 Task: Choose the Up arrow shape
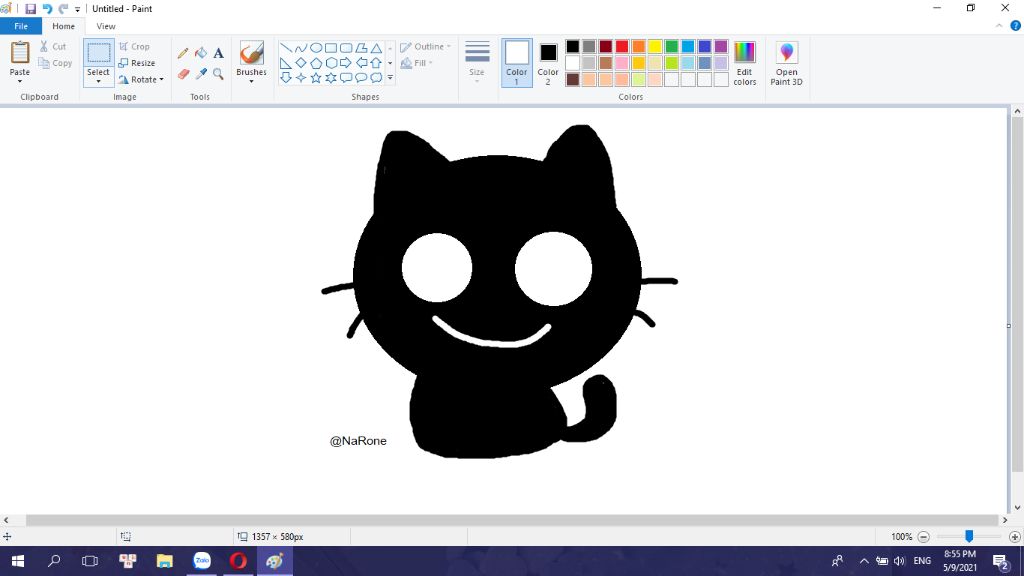click(376, 63)
